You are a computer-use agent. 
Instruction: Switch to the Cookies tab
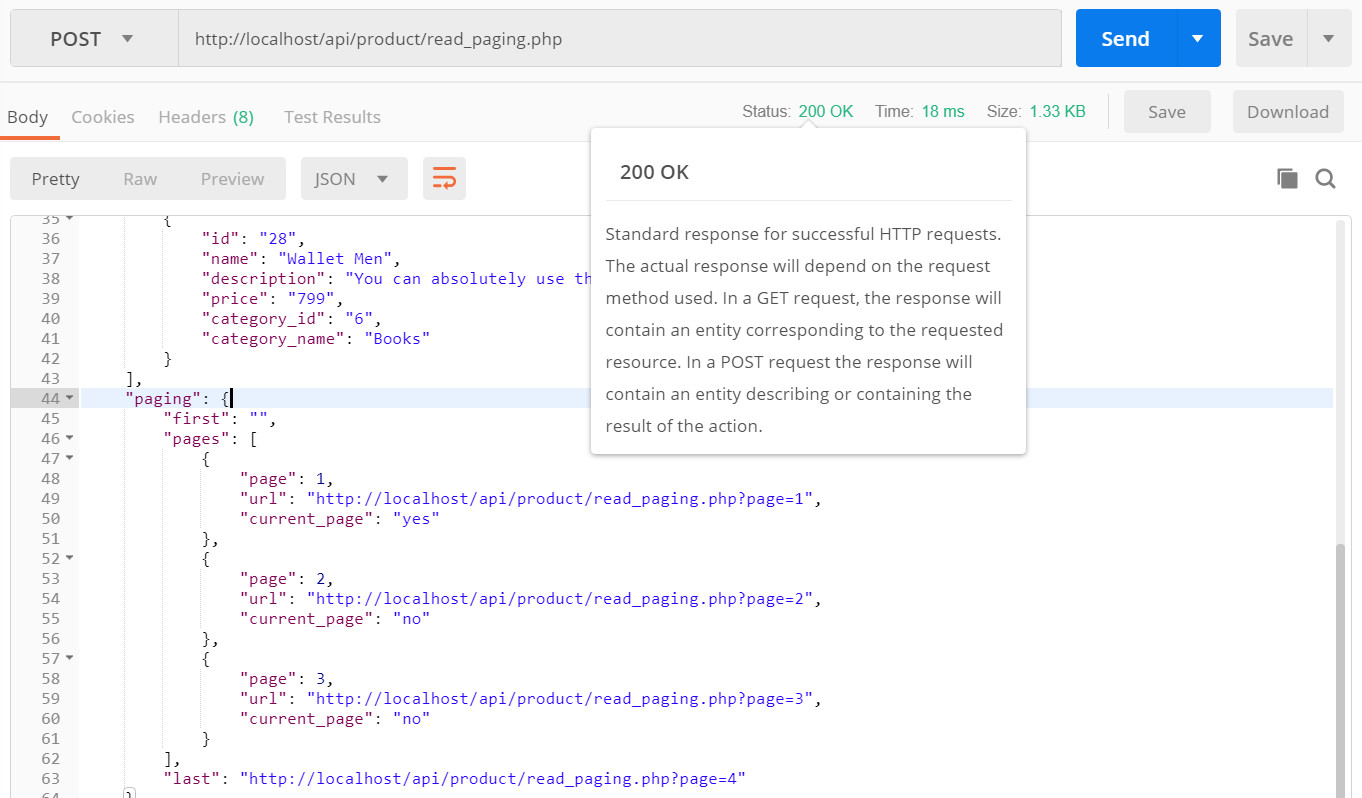point(103,117)
